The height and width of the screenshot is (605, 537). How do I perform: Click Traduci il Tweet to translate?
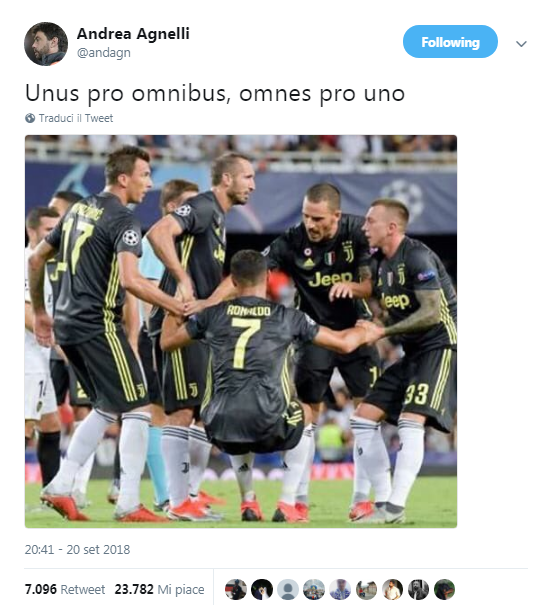coord(76,118)
